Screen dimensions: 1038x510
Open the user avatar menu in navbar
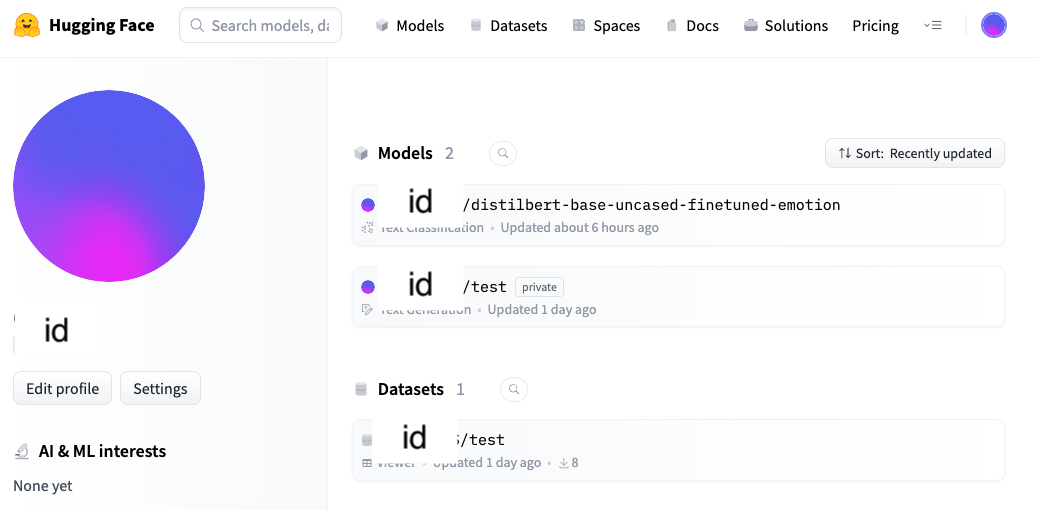pos(994,26)
